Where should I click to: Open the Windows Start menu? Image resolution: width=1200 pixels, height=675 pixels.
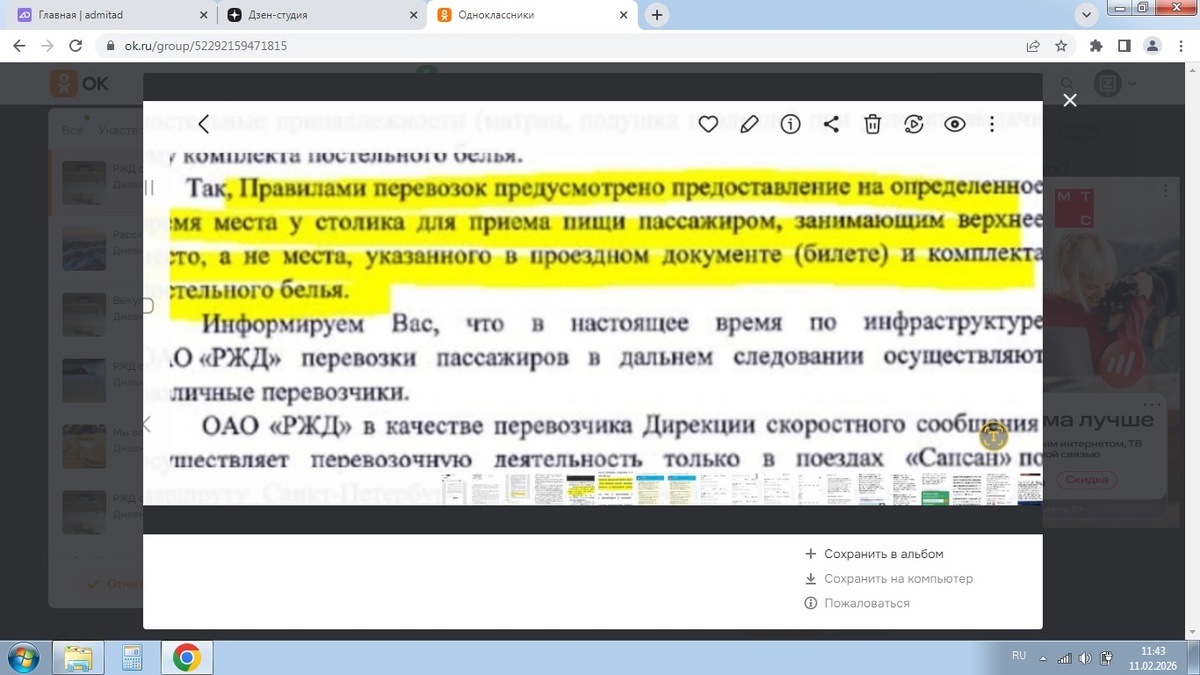tap(22, 657)
